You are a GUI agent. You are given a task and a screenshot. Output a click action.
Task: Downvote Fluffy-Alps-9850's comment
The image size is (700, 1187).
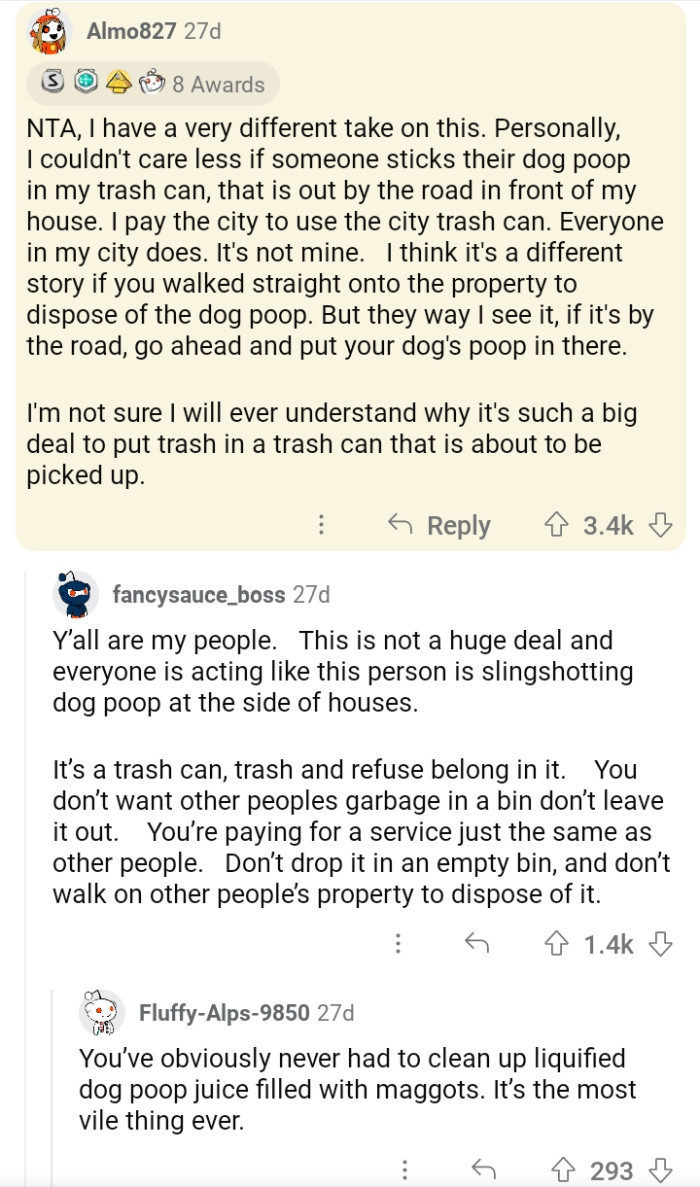[661, 1170]
